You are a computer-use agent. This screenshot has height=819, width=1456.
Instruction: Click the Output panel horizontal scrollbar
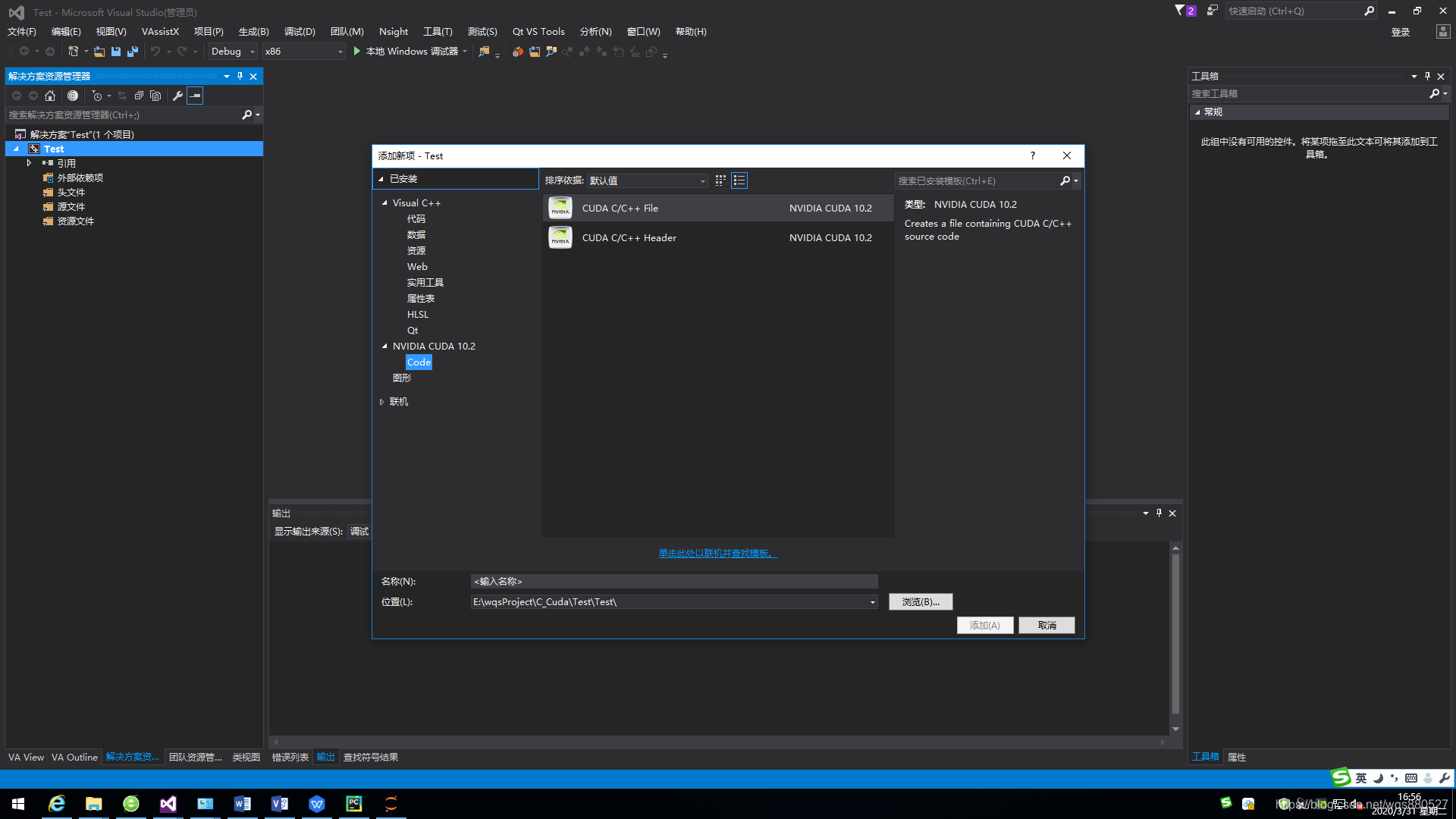[x=718, y=742]
